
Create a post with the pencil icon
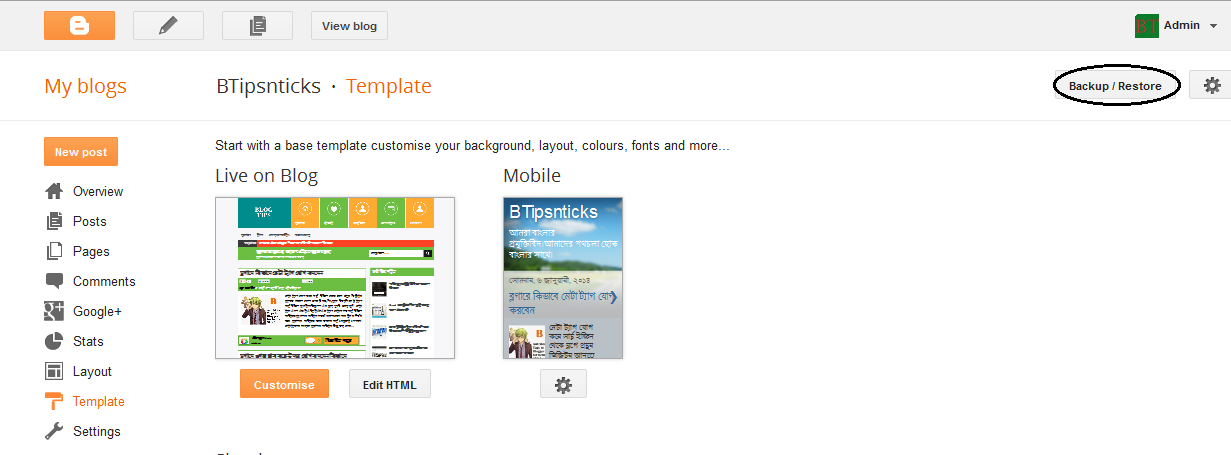(168, 25)
